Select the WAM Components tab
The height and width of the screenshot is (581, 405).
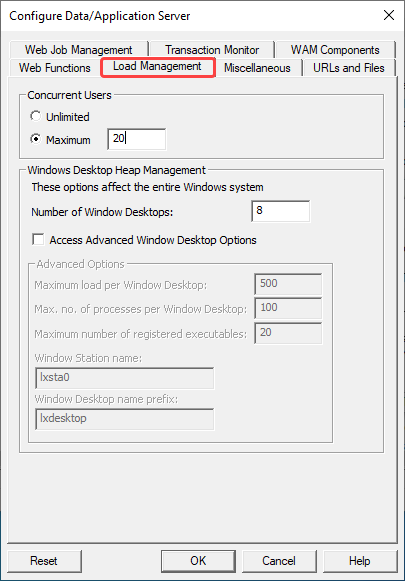click(x=335, y=50)
